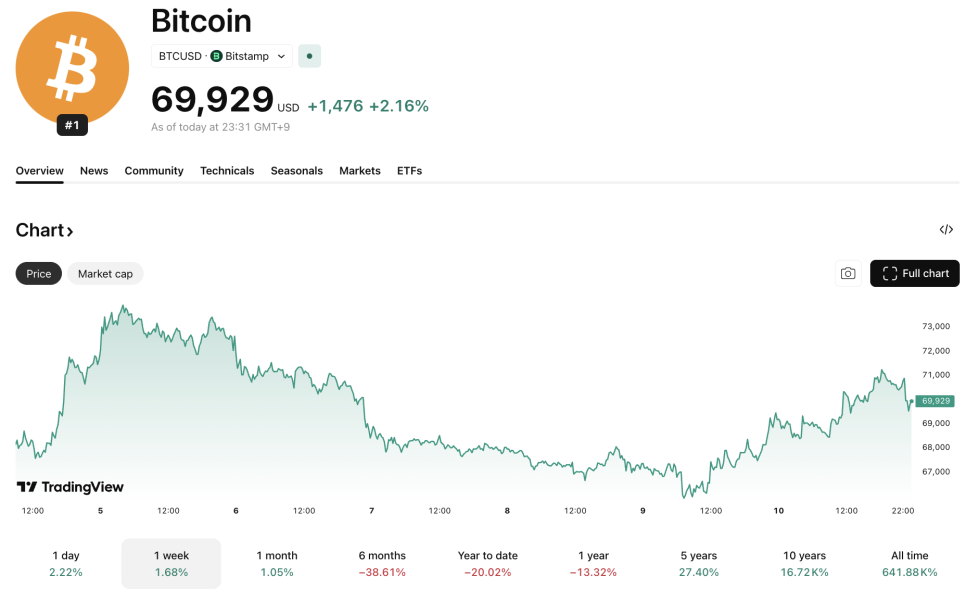Click the #1 rank badge
This screenshot has height=602, width=966.
72,125
